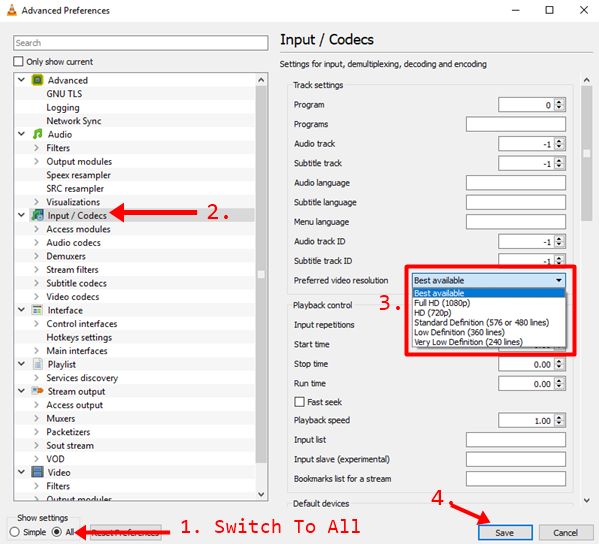The image size is (599, 544).
Task: Select SRC resampler entry
Action: coord(75,188)
